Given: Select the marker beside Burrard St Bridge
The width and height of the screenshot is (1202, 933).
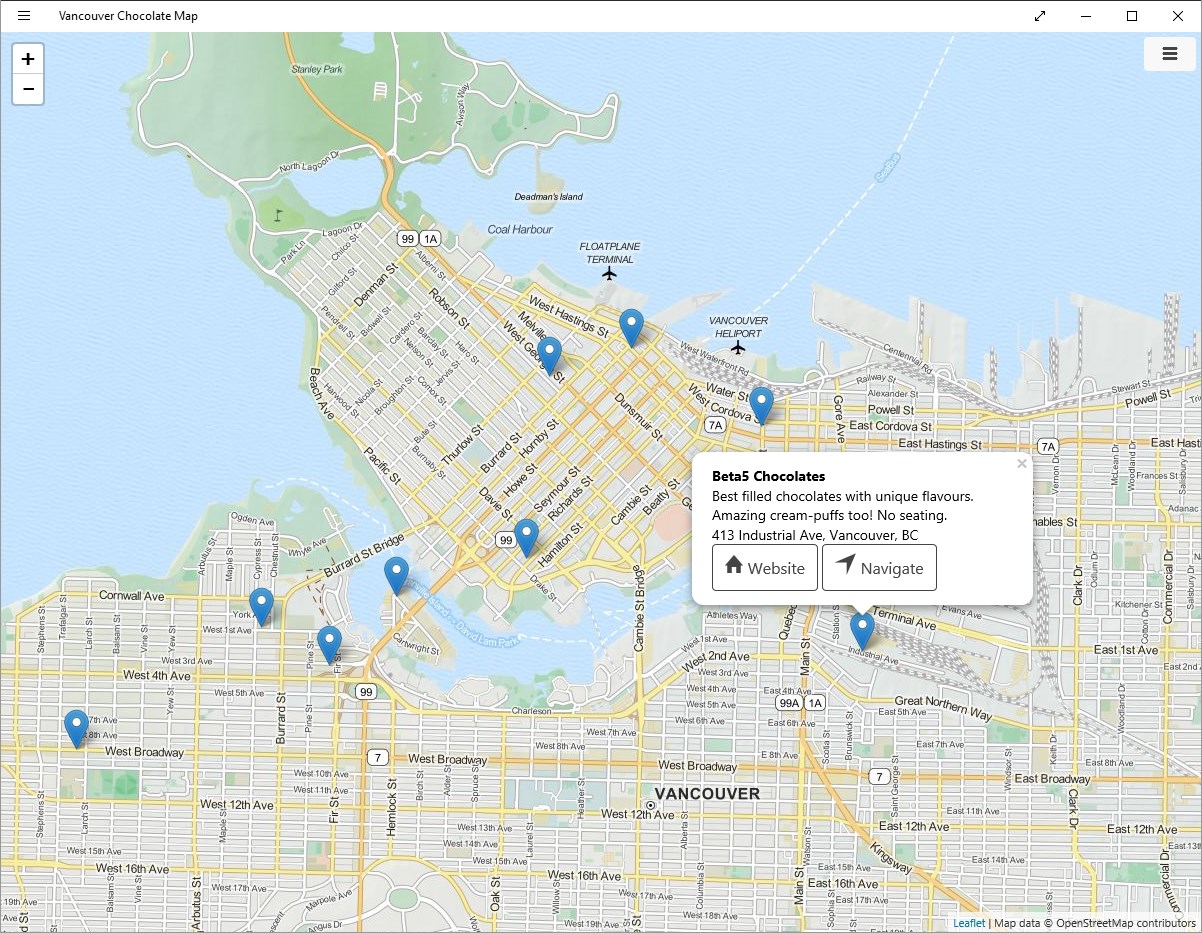Looking at the screenshot, I should (x=396, y=576).
